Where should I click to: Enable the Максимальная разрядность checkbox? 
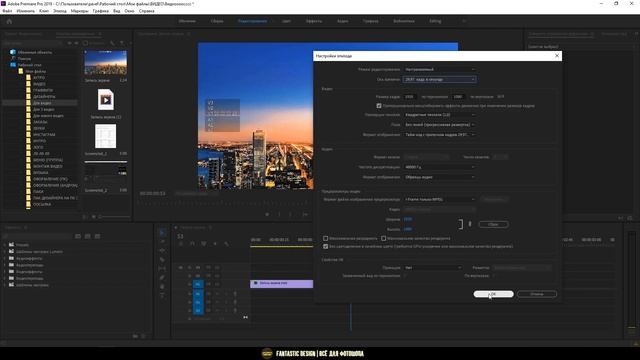click(x=325, y=238)
